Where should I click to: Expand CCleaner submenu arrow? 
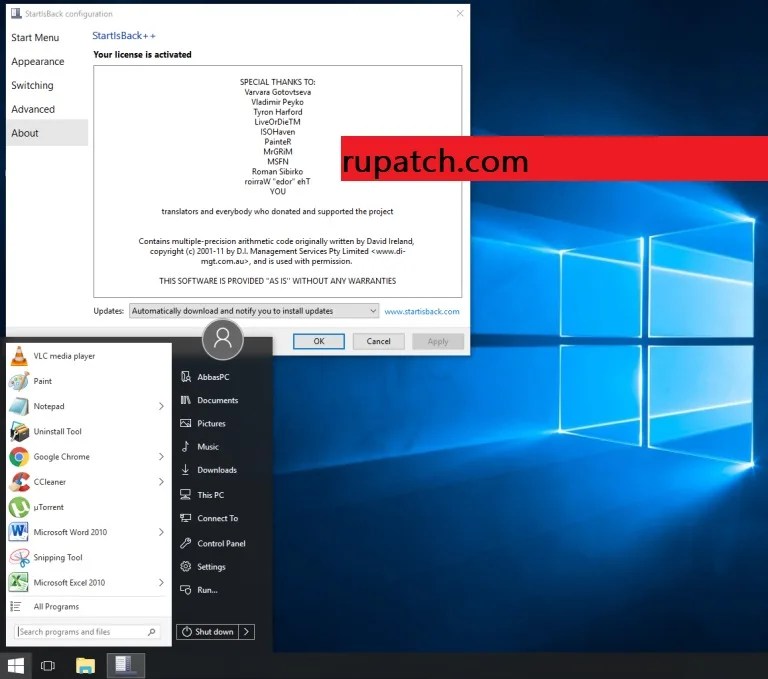point(161,482)
